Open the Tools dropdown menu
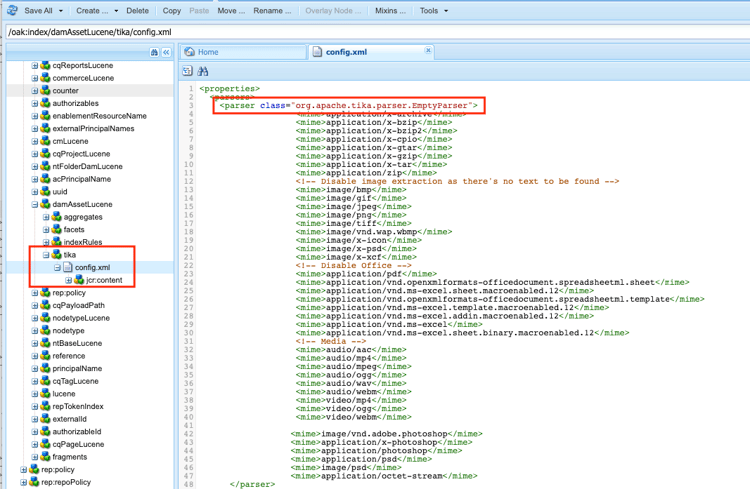Viewport: 750px width, 489px height. click(433, 11)
